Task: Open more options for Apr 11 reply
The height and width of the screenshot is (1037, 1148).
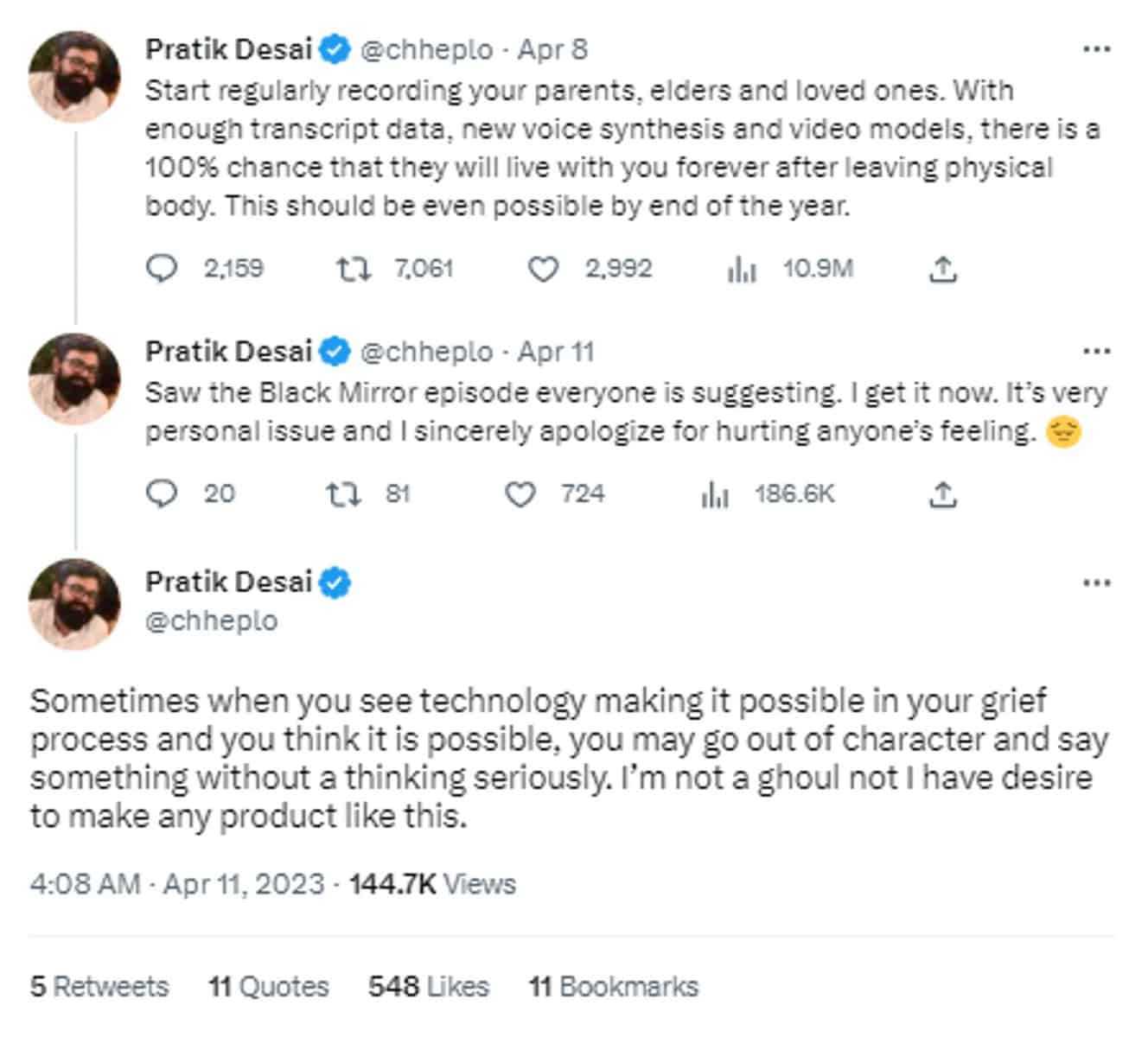Action: click(x=1096, y=352)
